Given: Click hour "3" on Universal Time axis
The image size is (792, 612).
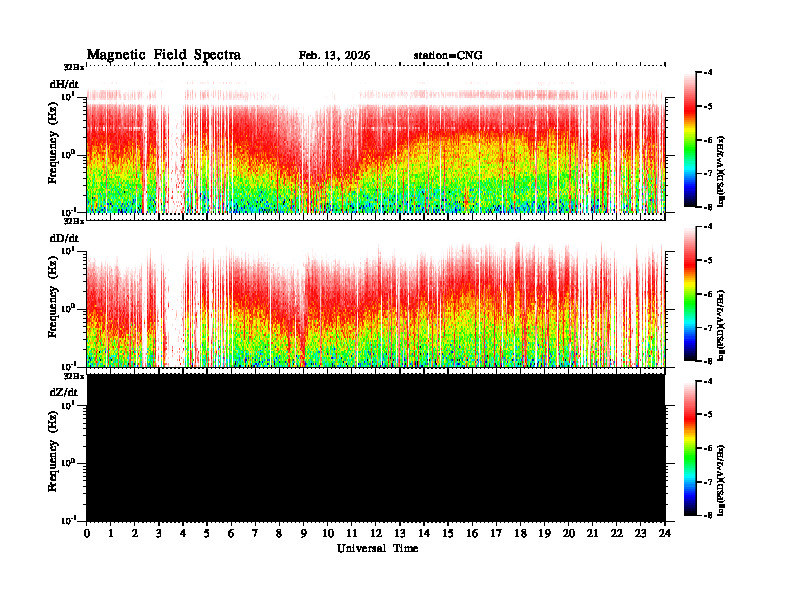Looking at the screenshot, I should [x=159, y=534].
